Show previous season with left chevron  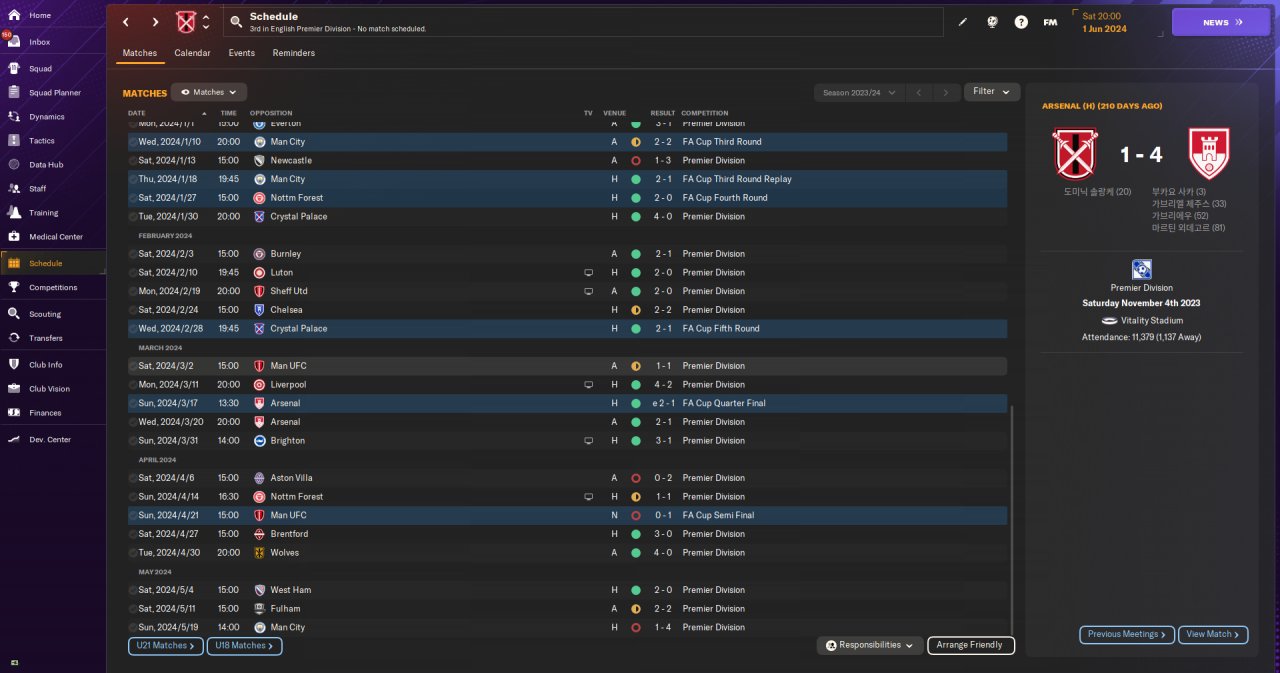pyautogui.click(x=919, y=92)
